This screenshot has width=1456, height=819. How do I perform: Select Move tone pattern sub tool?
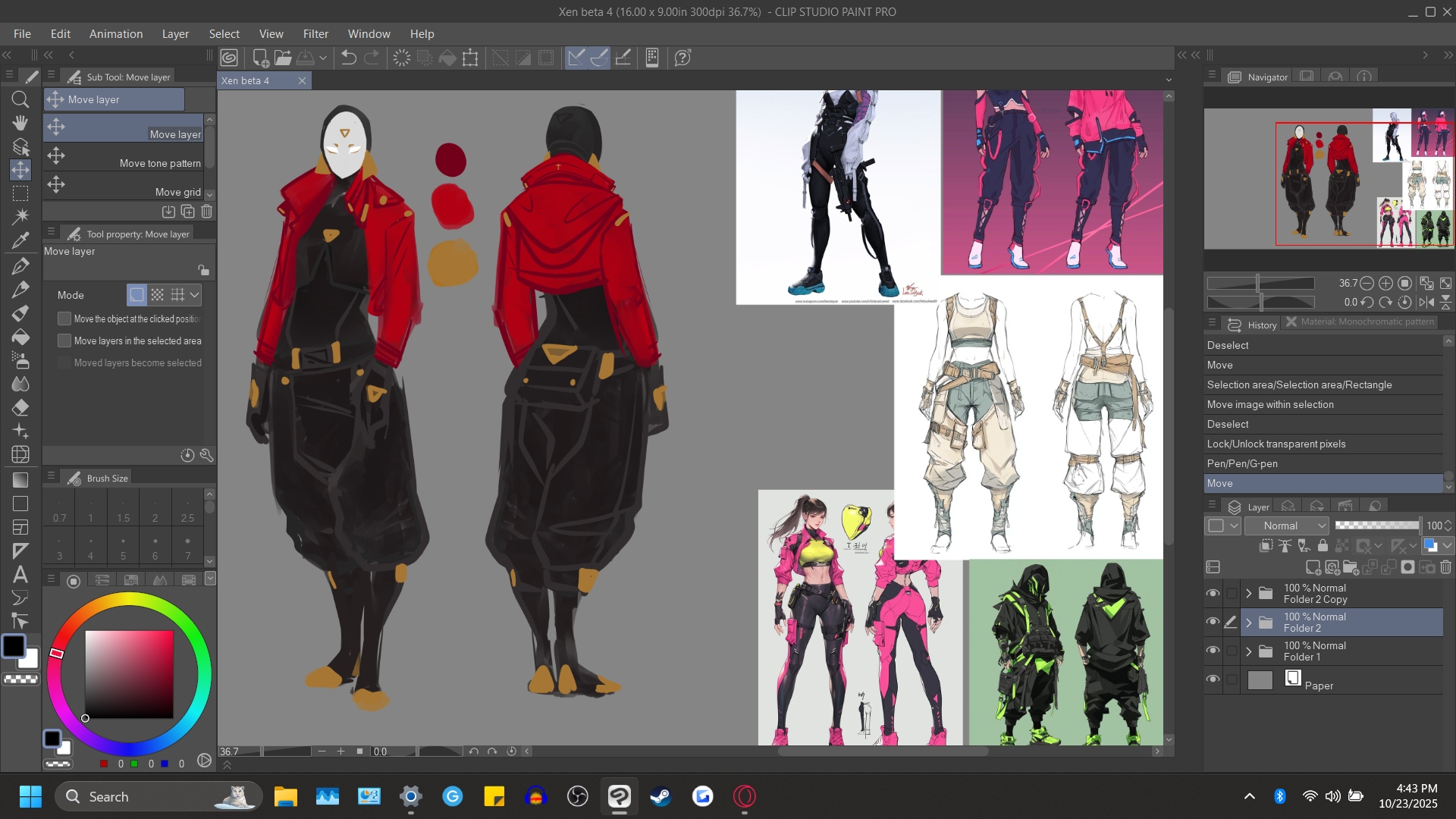(x=125, y=156)
